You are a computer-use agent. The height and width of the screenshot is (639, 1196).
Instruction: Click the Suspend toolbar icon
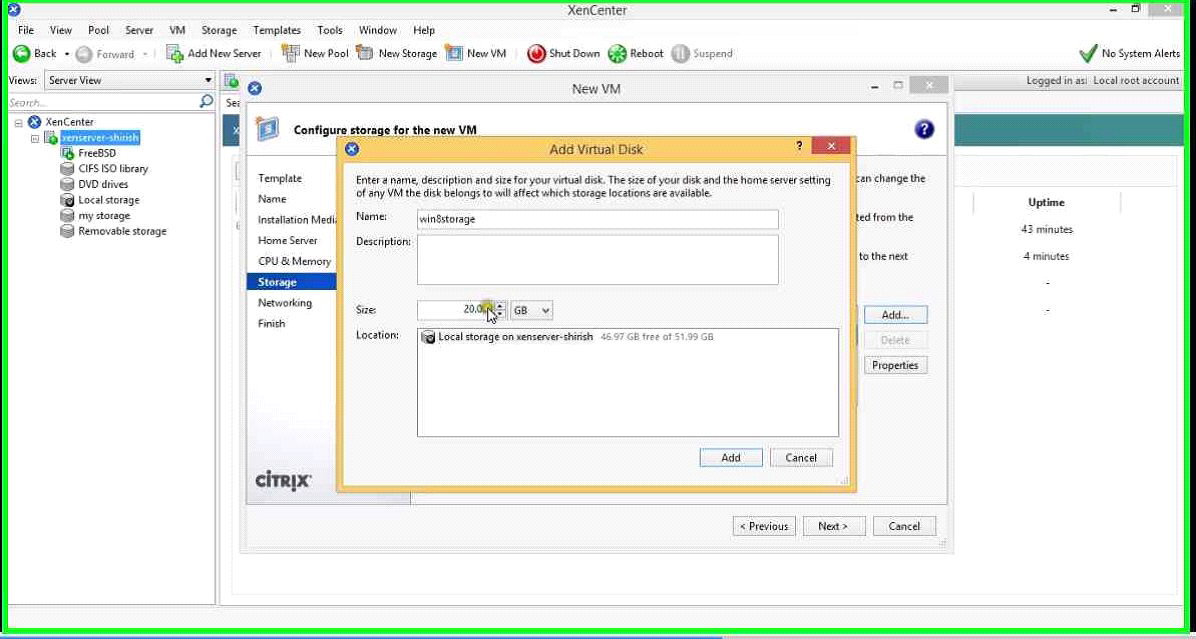(x=680, y=53)
